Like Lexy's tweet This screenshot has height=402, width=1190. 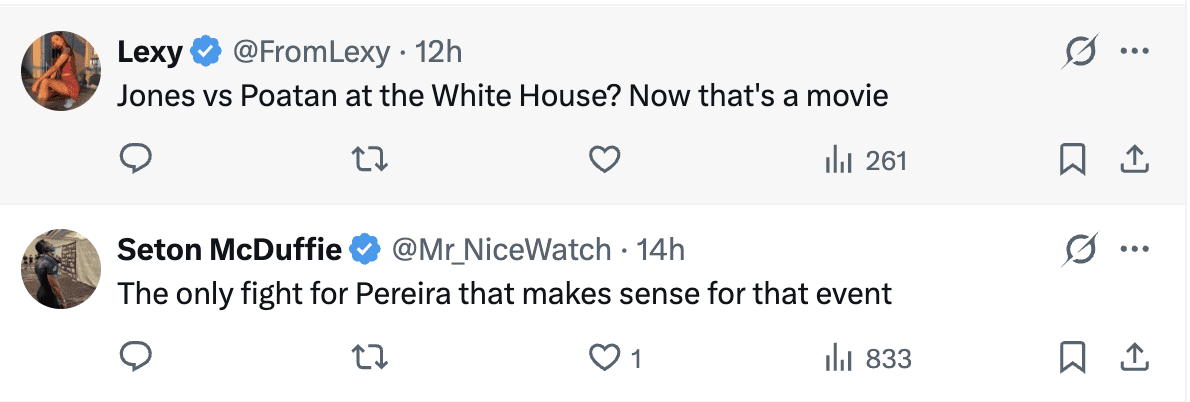[604, 160]
